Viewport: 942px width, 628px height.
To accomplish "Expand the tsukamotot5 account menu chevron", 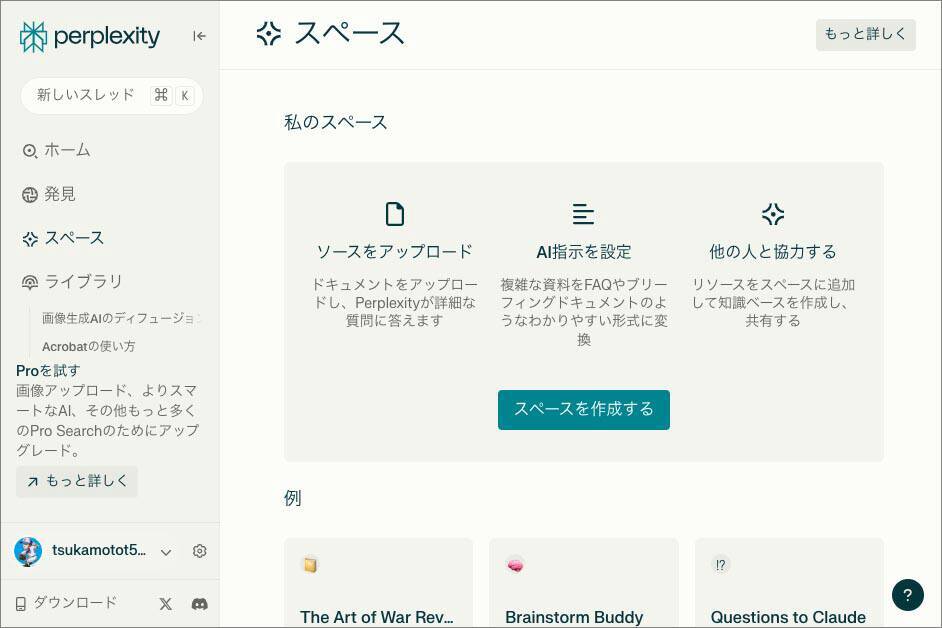I will (x=166, y=552).
